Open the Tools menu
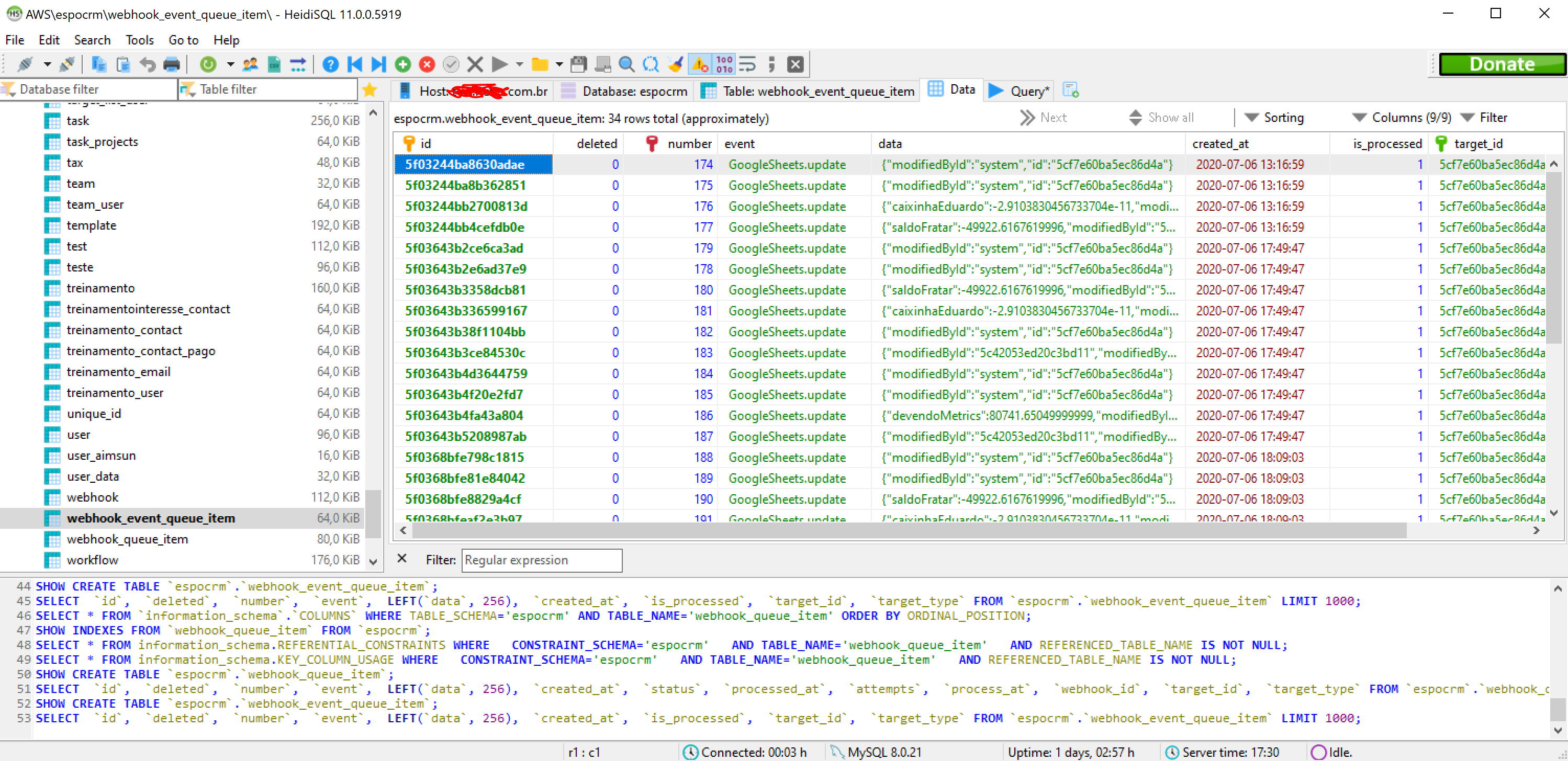 139,40
